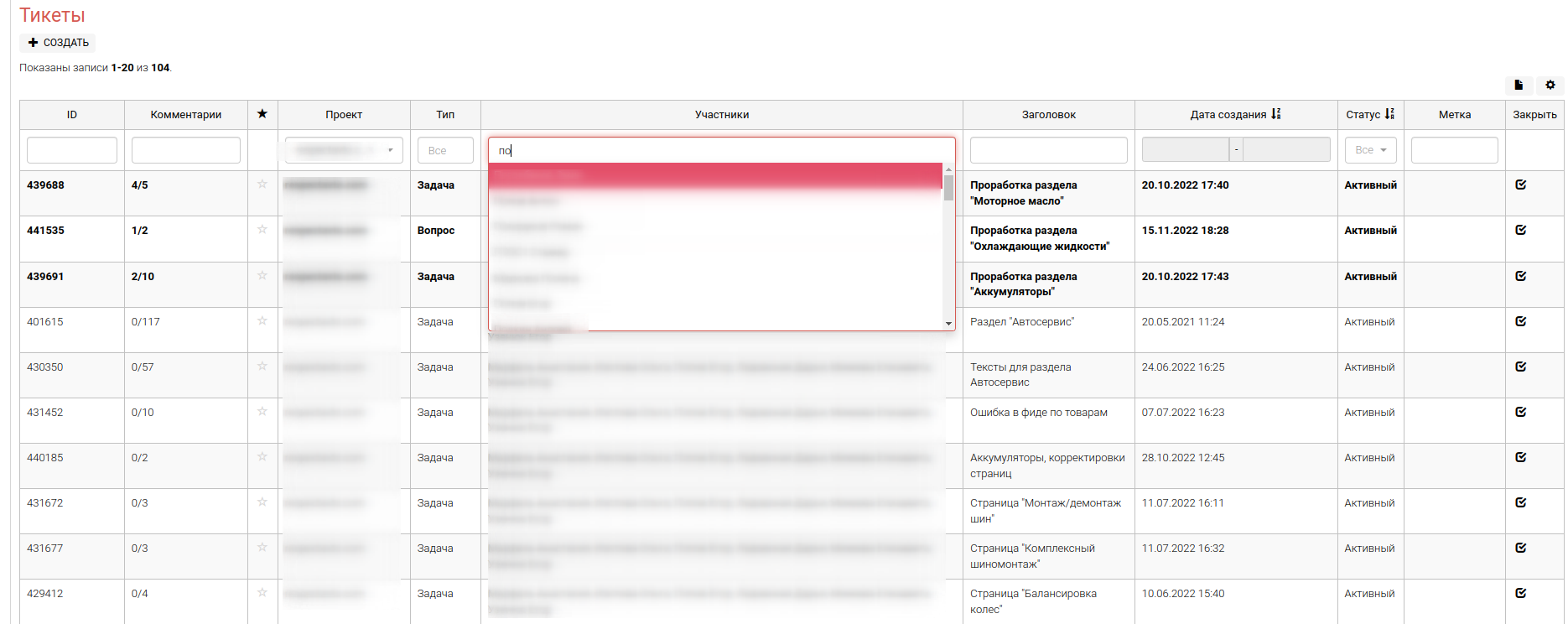
Task: Click the star column header icon
Action: (x=262, y=114)
